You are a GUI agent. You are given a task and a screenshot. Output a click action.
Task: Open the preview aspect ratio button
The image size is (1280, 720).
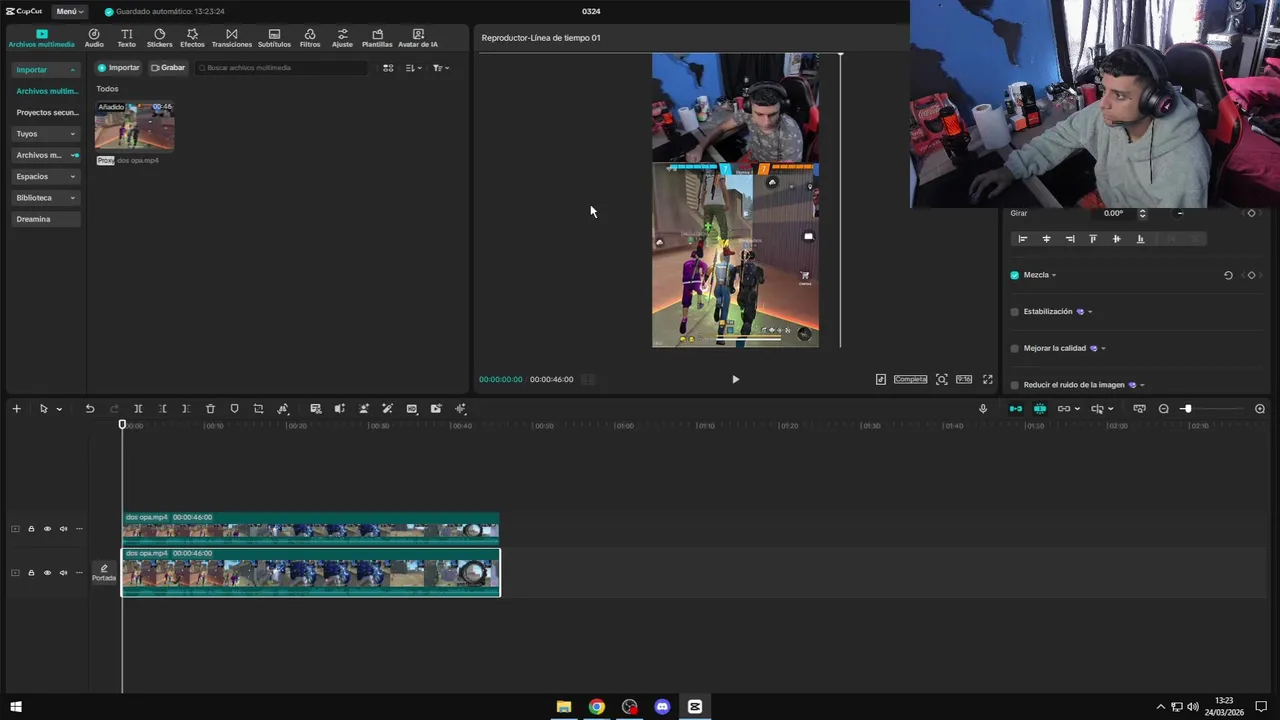(x=964, y=380)
